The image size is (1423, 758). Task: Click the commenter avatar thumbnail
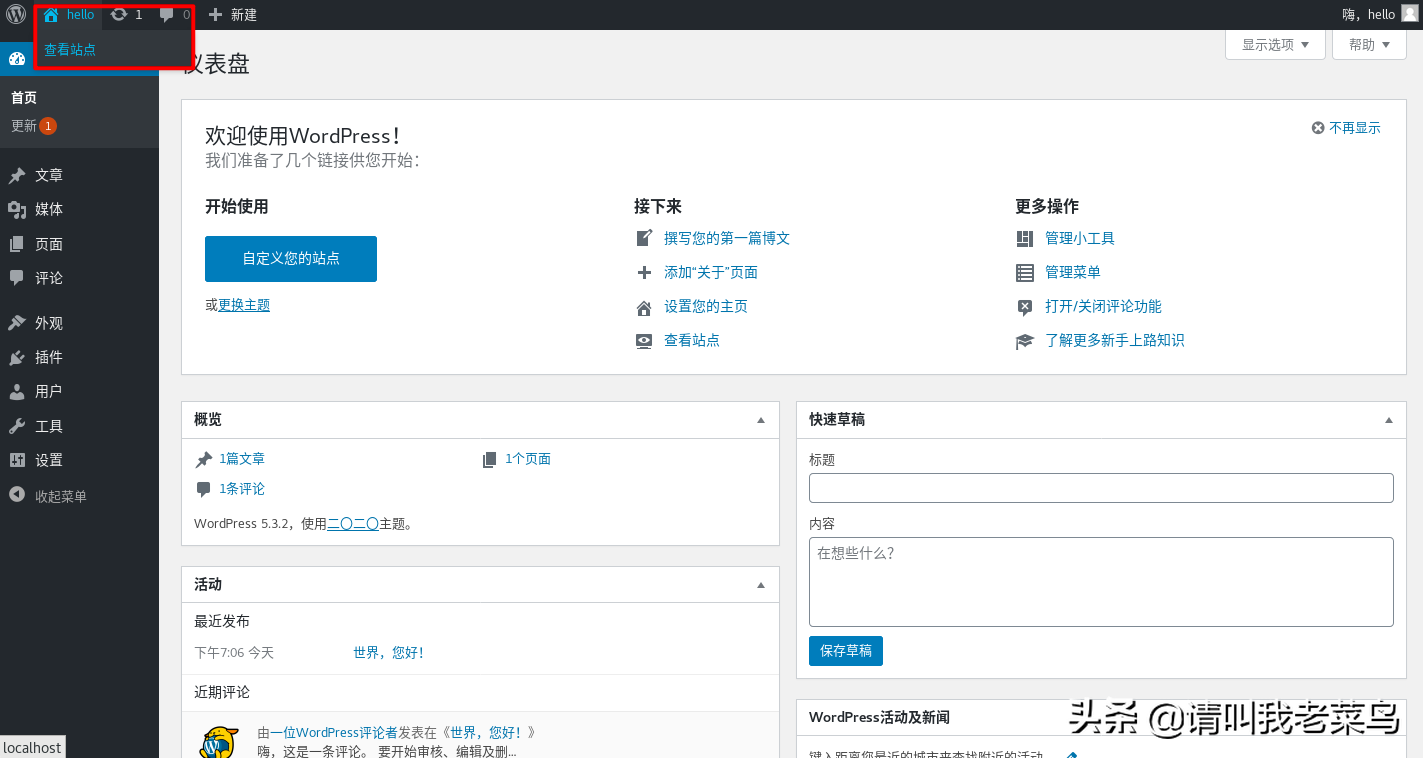tap(219, 742)
